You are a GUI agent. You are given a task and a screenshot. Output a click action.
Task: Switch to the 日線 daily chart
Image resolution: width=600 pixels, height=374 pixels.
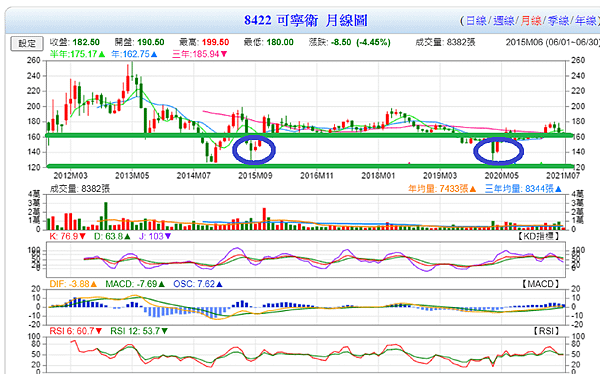click(x=476, y=21)
